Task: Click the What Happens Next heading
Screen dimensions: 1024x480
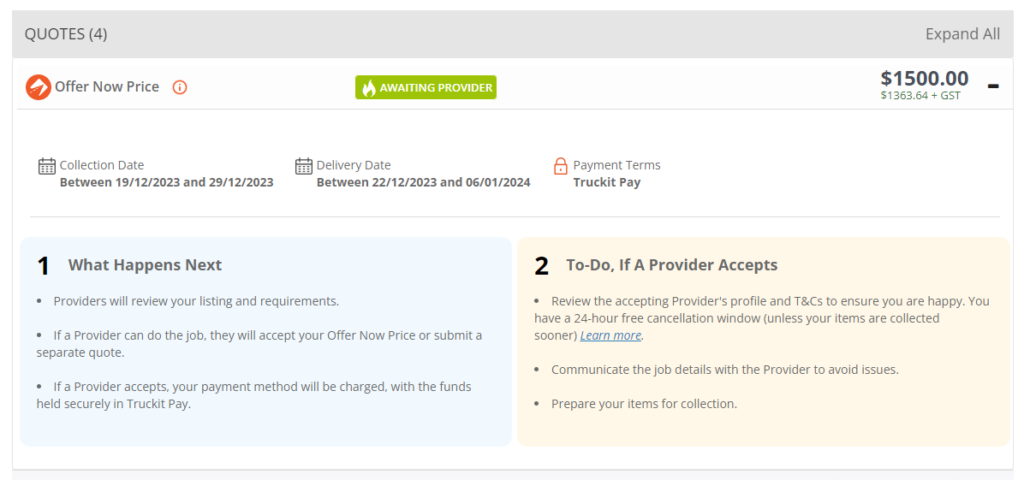Action: [x=145, y=265]
